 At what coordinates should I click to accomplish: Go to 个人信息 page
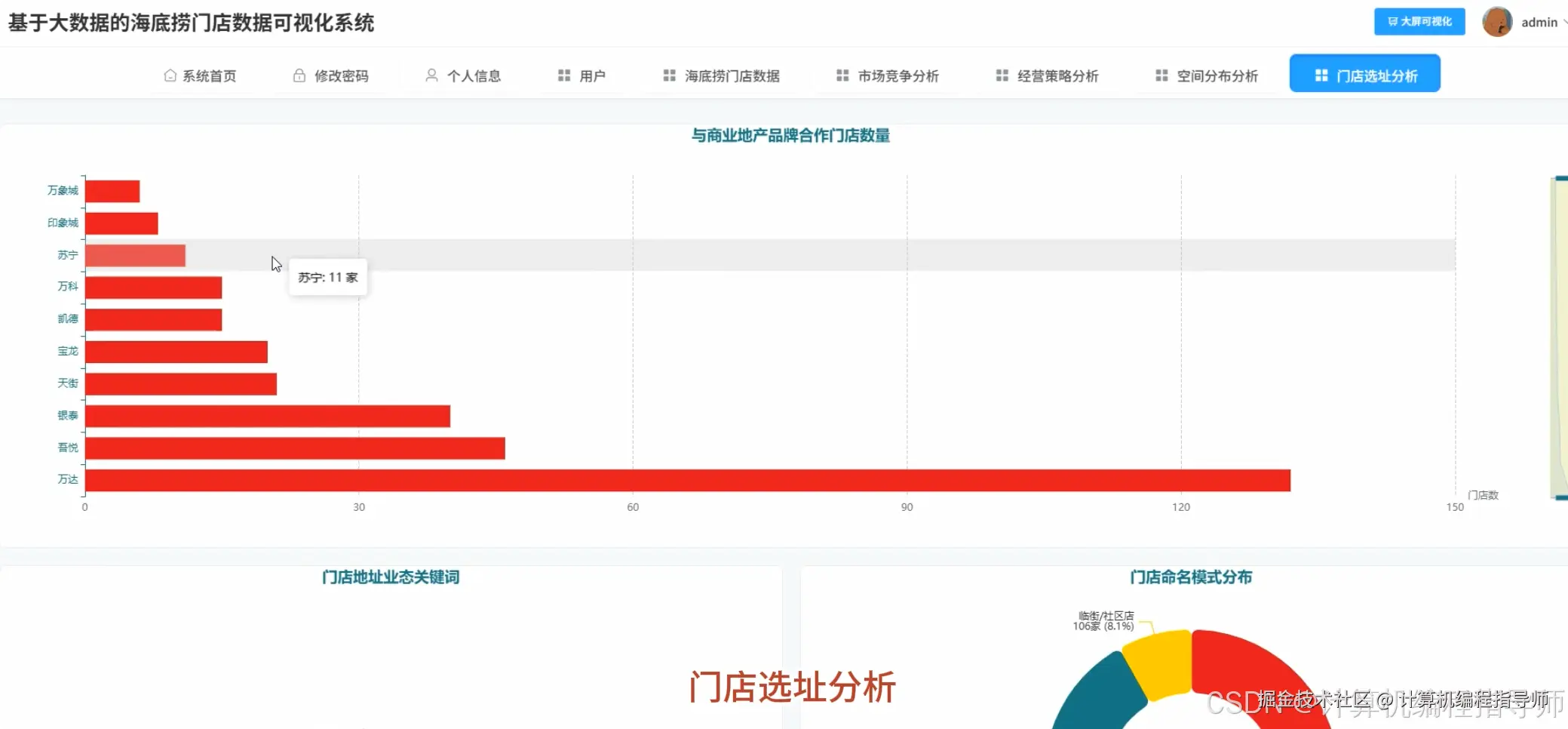click(x=463, y=75)
